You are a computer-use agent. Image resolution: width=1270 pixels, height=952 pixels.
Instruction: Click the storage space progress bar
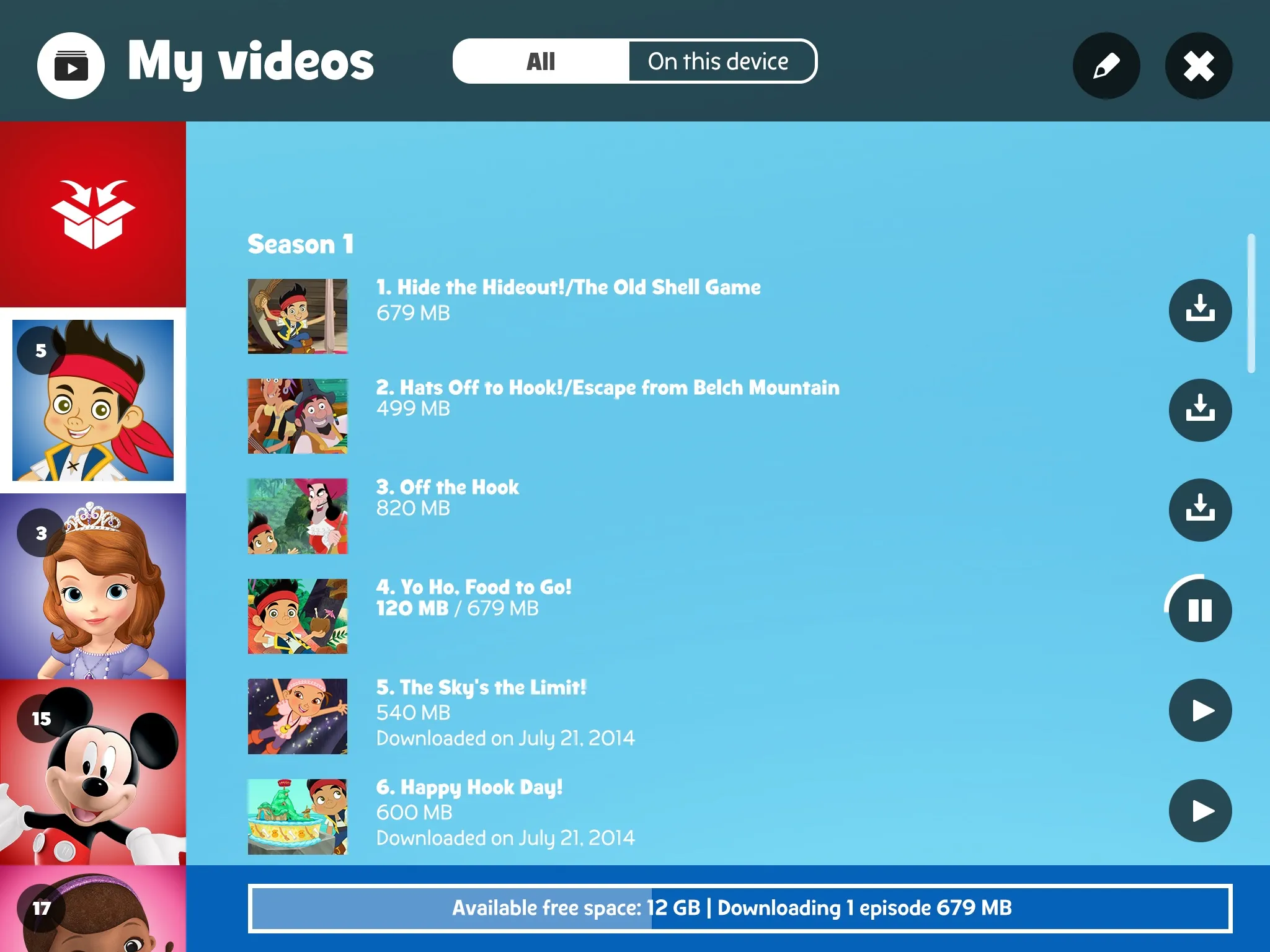pos(740,909)
